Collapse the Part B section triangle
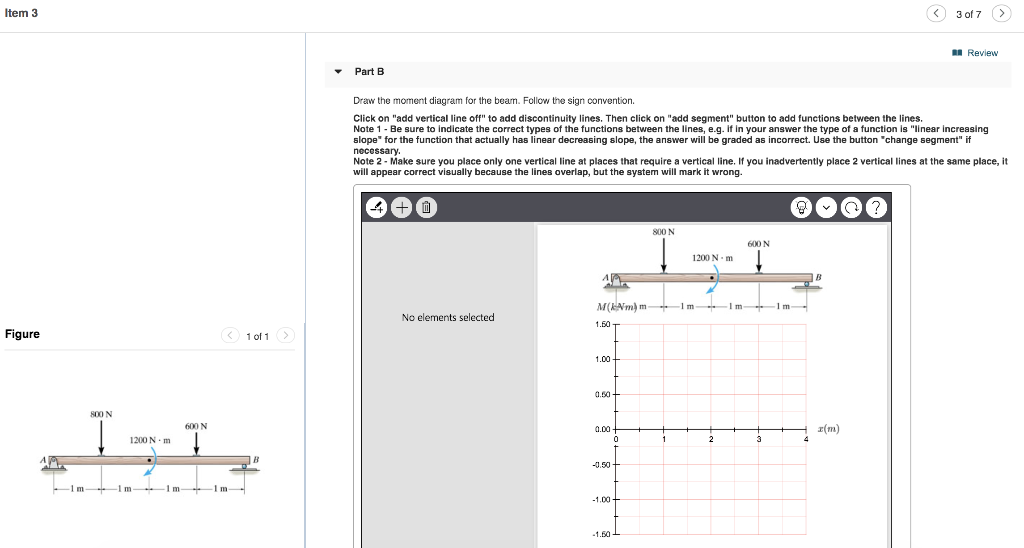Screen dimensions: 1024x548 point(338,72)
